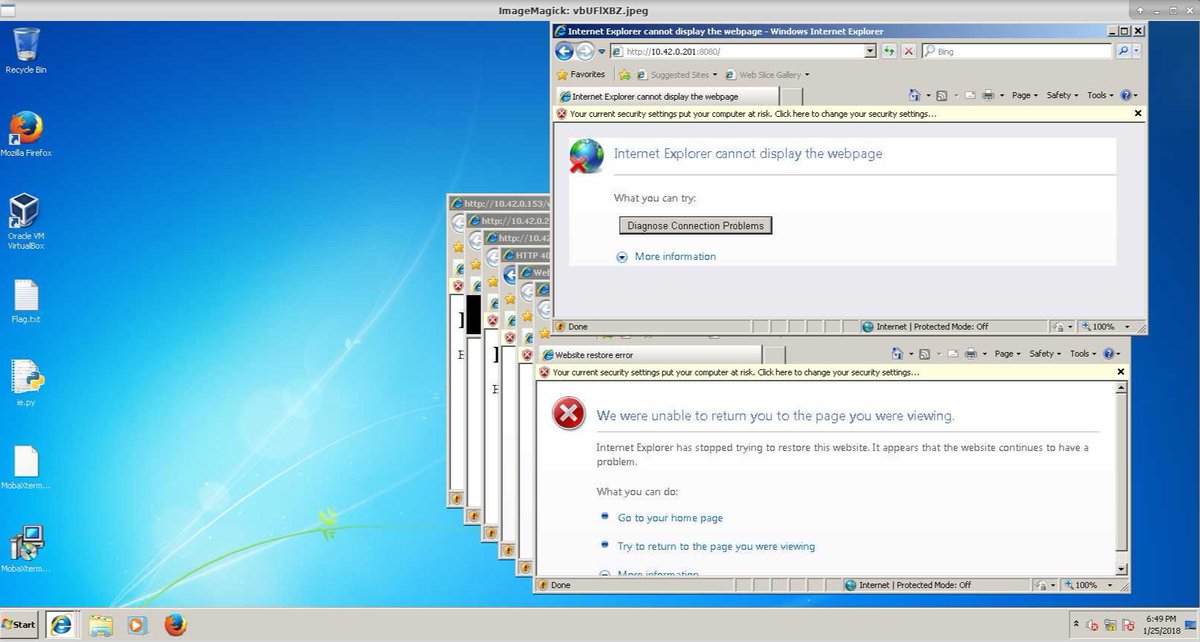Click Add to Favorites Bar icon
Image resolution: width=1200 pixels, height=642 pixels.
(x=625, y=74)
